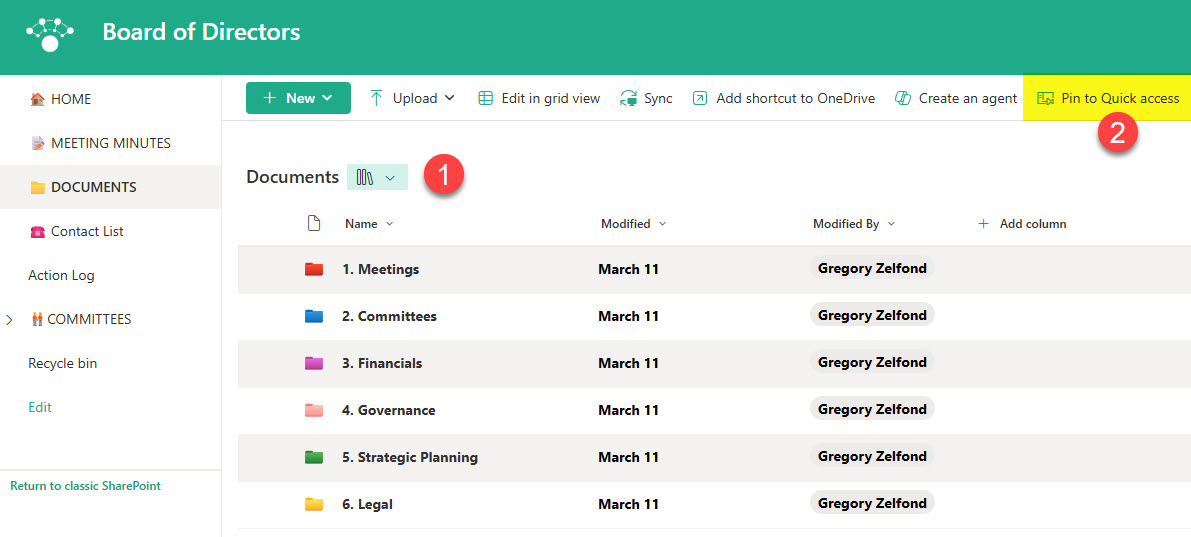Image resolution: width=1191 pixels, height=537 pixels.
Task: Go to MEETING MINUTES in sidebar
Action: 110,143
